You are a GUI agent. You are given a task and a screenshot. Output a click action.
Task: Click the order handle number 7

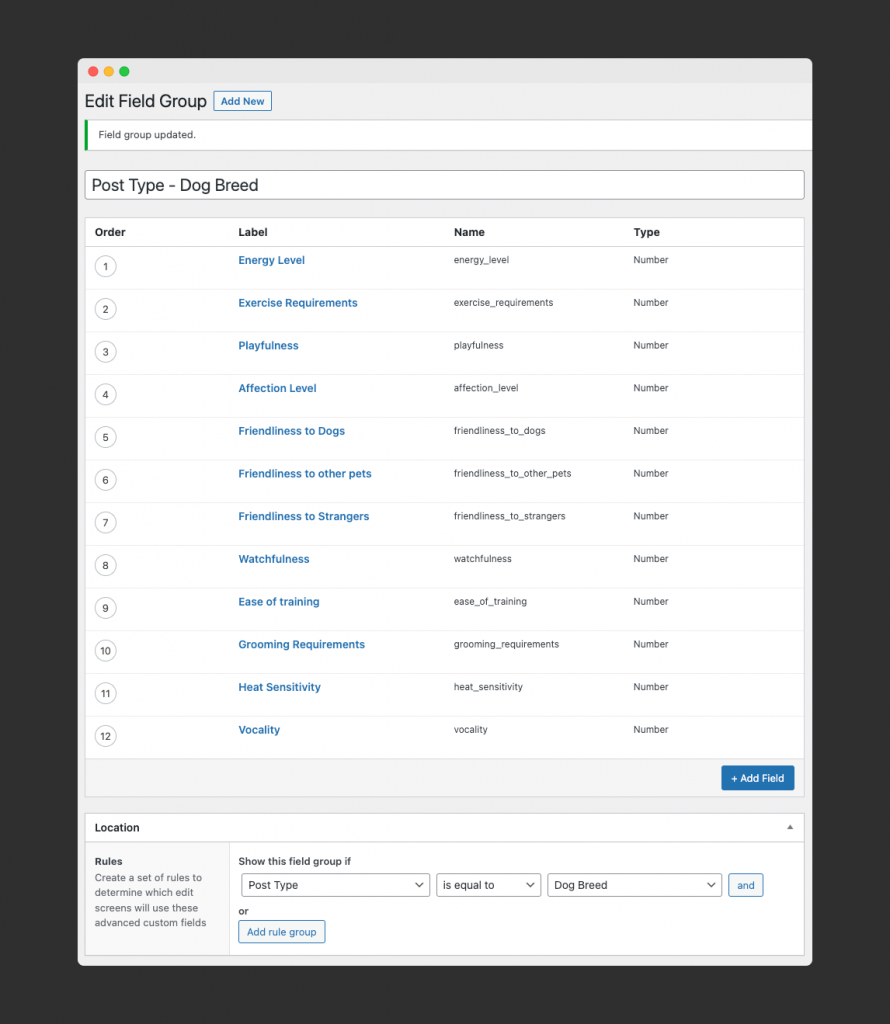[x=105, y=522]
